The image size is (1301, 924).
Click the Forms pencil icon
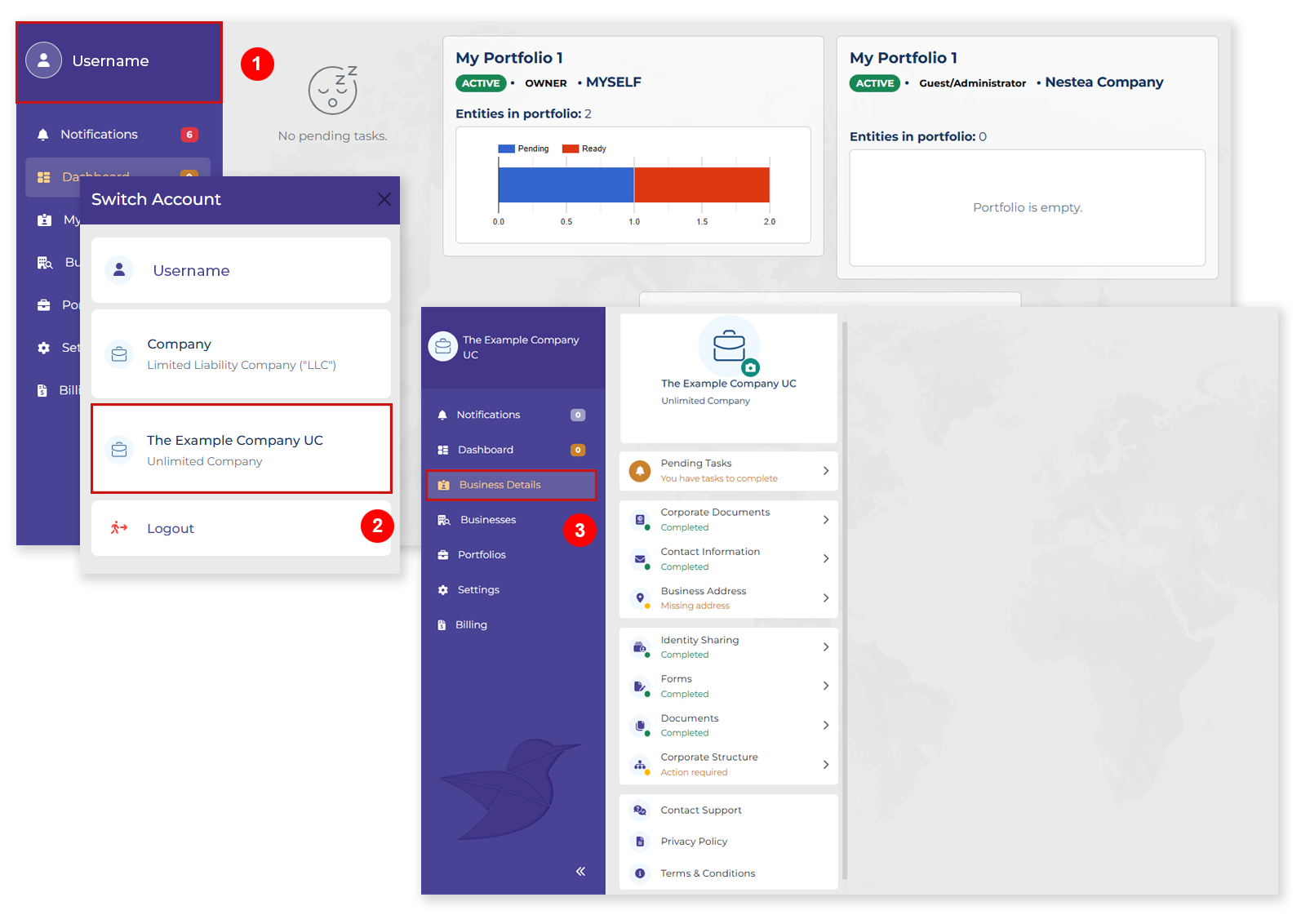pyautogui.click(x=641, y=686)
